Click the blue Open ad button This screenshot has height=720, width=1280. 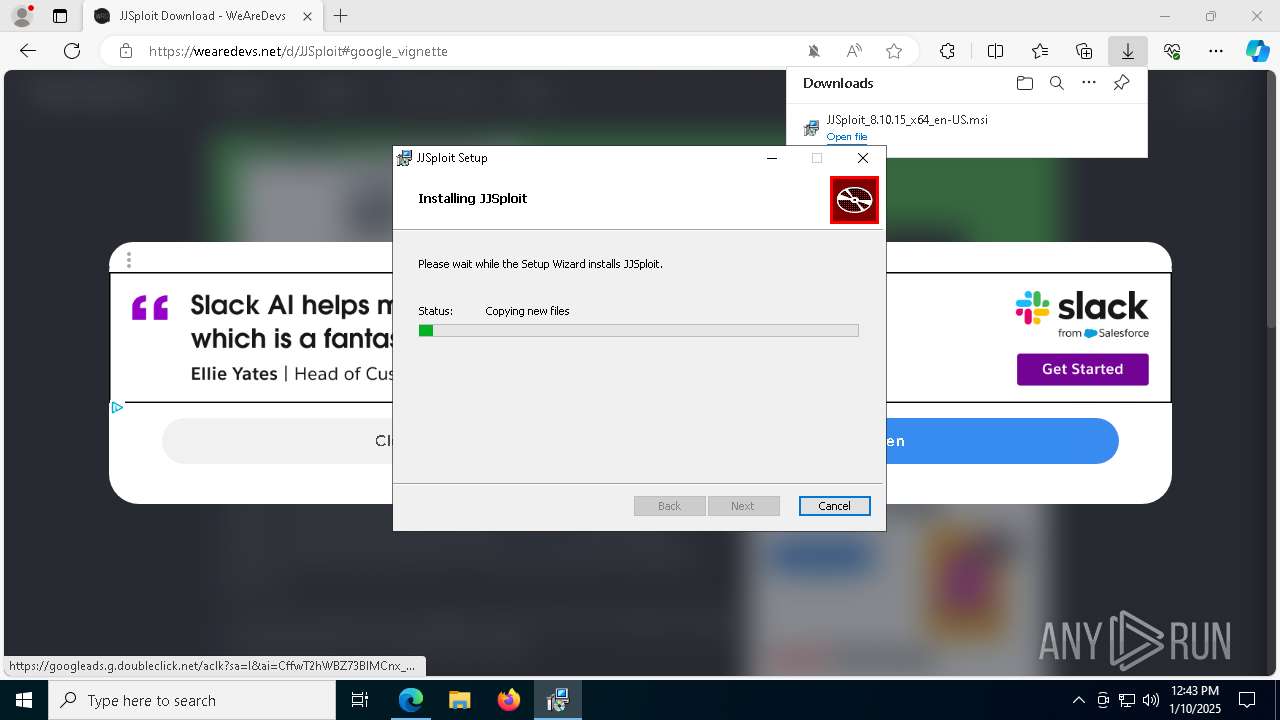[x=1000, y=441]
